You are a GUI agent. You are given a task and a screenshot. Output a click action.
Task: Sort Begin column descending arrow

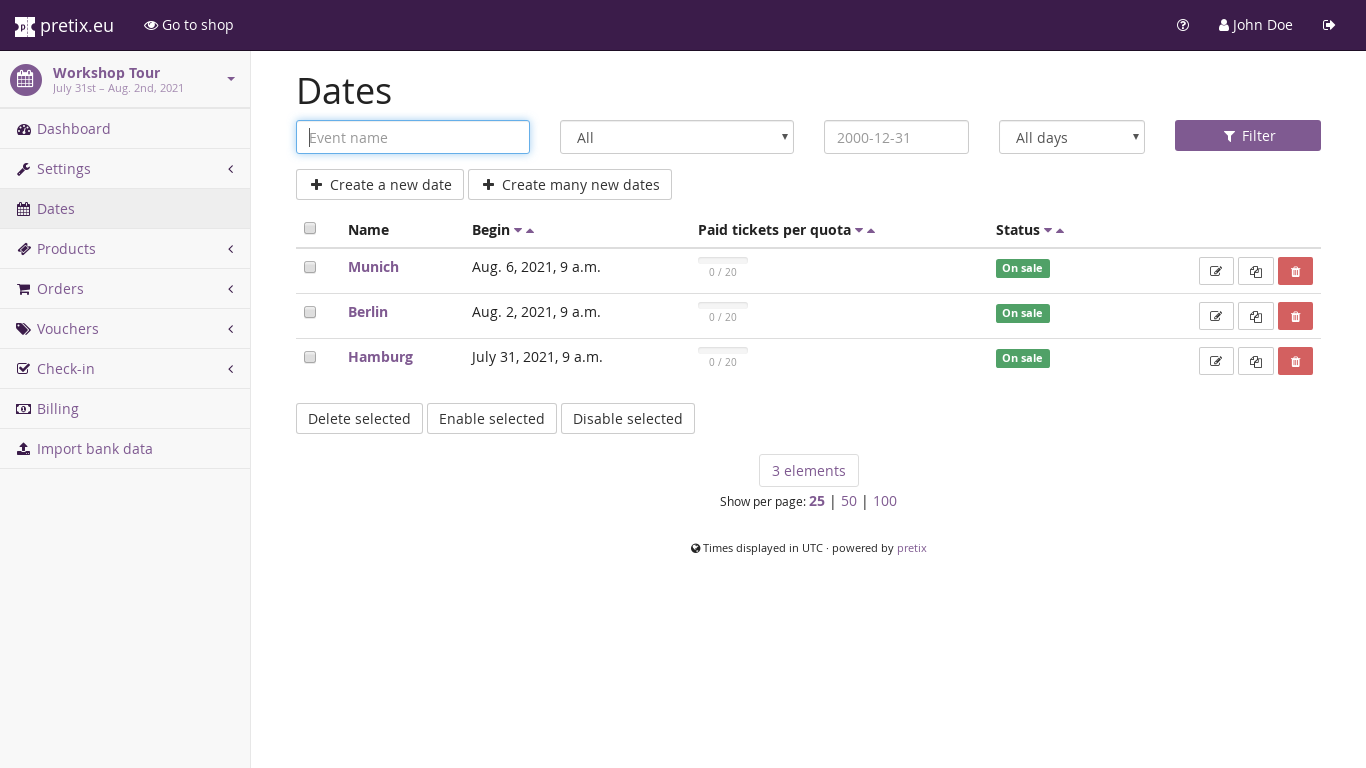(518, 231)
